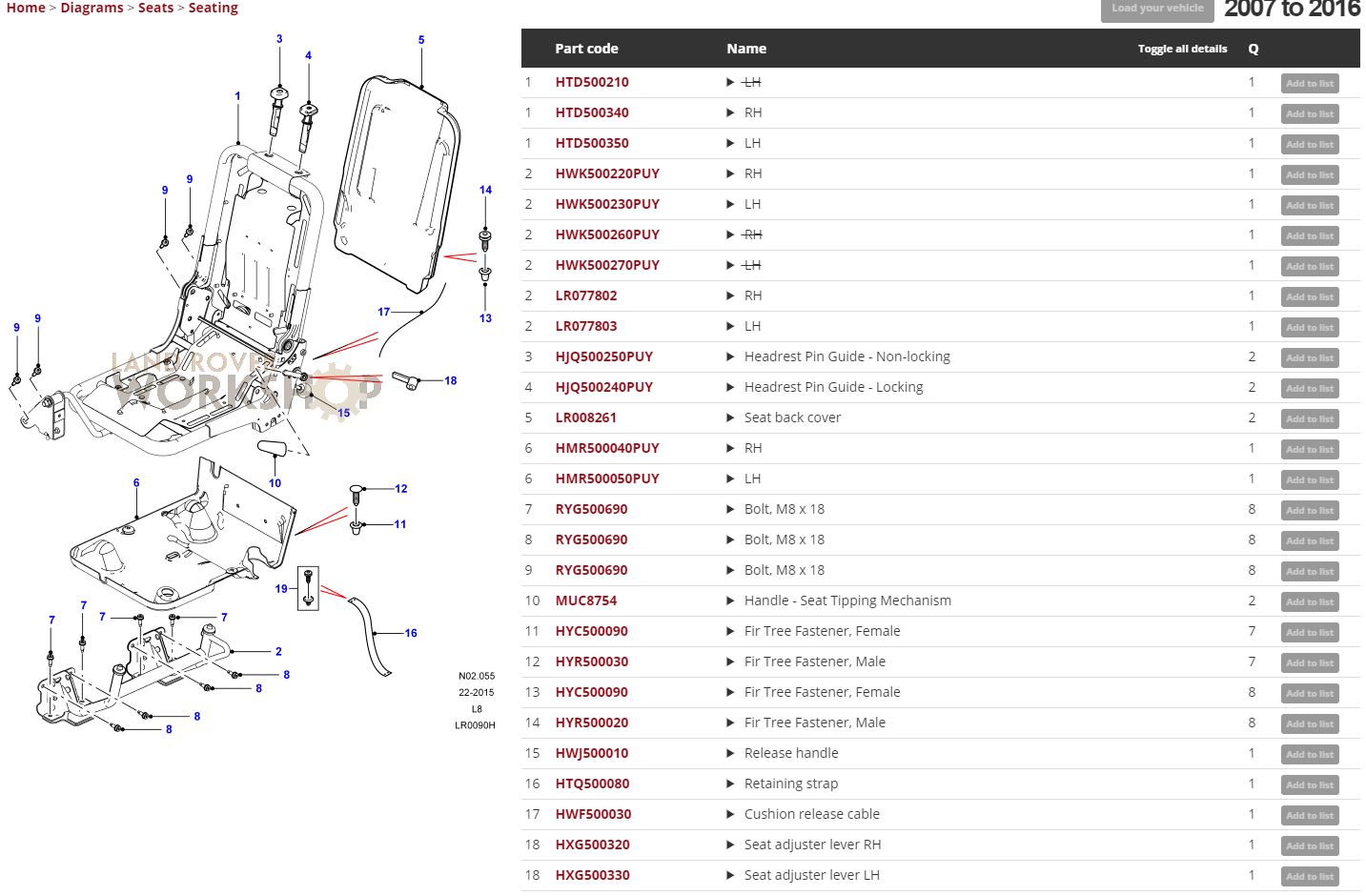Viewport: 1366px width, 896px height.
Task: Add Retaining strap HTQ500080 to list
Action: pos(1309,785)
